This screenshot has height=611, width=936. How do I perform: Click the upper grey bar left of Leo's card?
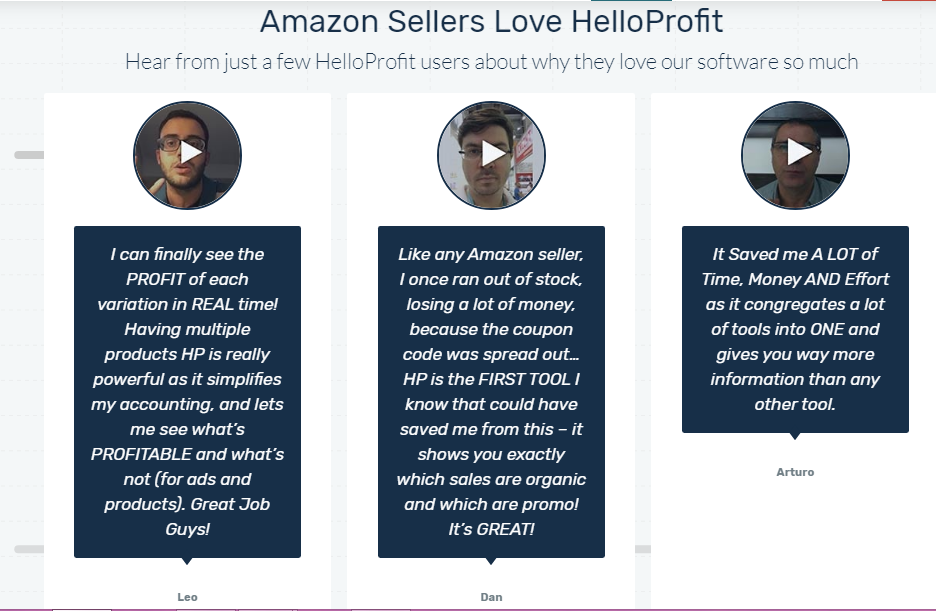(29, 155)
